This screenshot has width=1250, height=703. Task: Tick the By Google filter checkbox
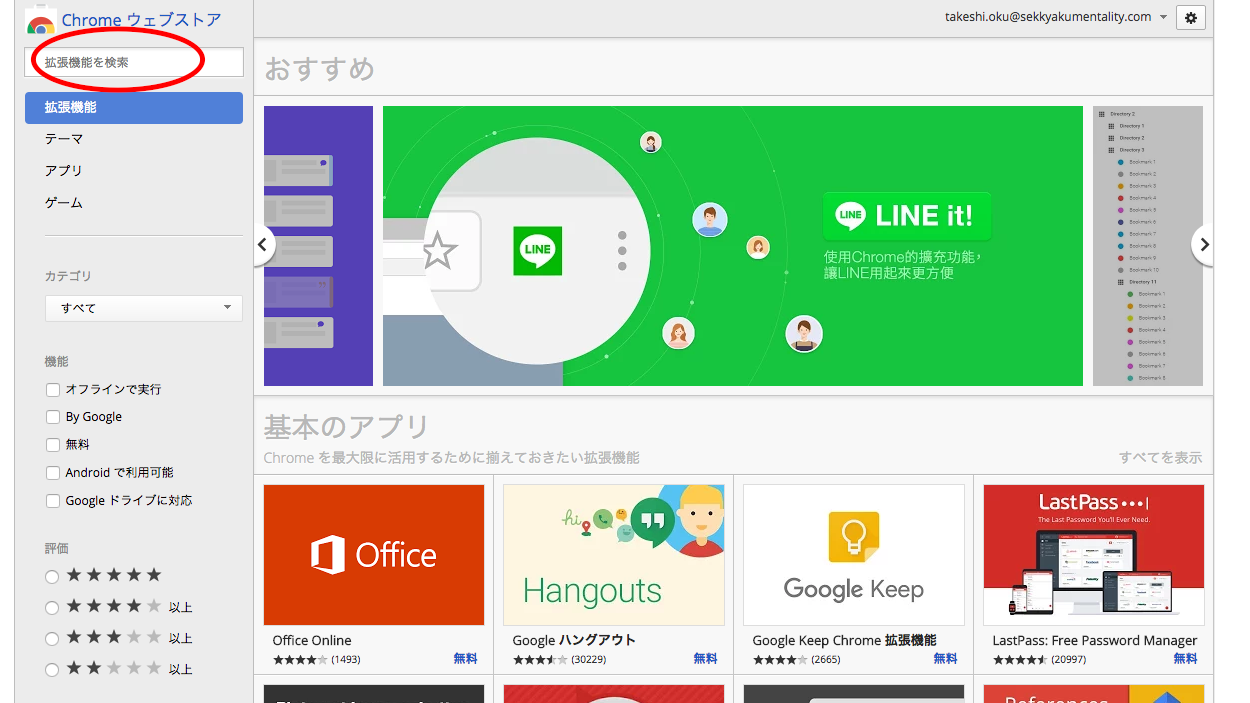point(53,417)
